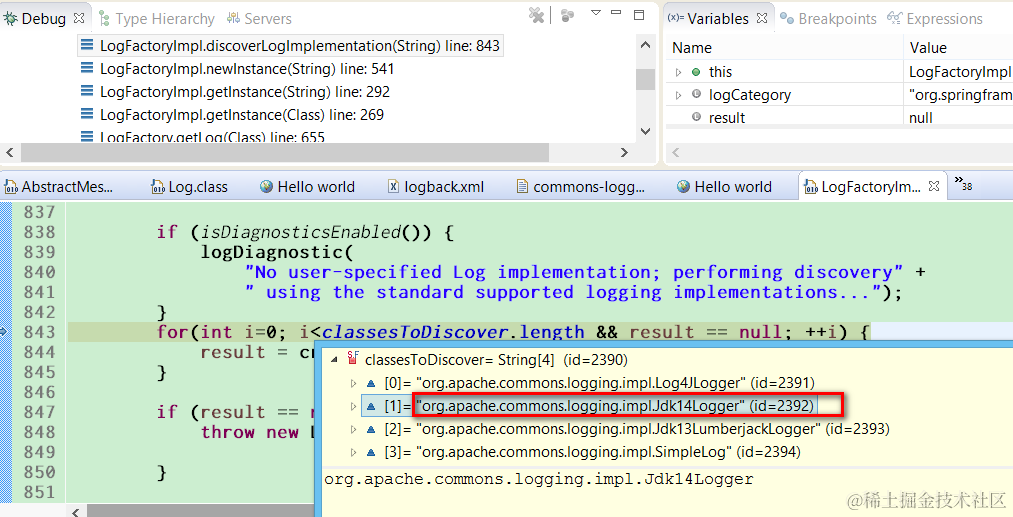Expand the 'this' variable node
The width and height of the screenshot is (1013, 517).
[678, 72]
